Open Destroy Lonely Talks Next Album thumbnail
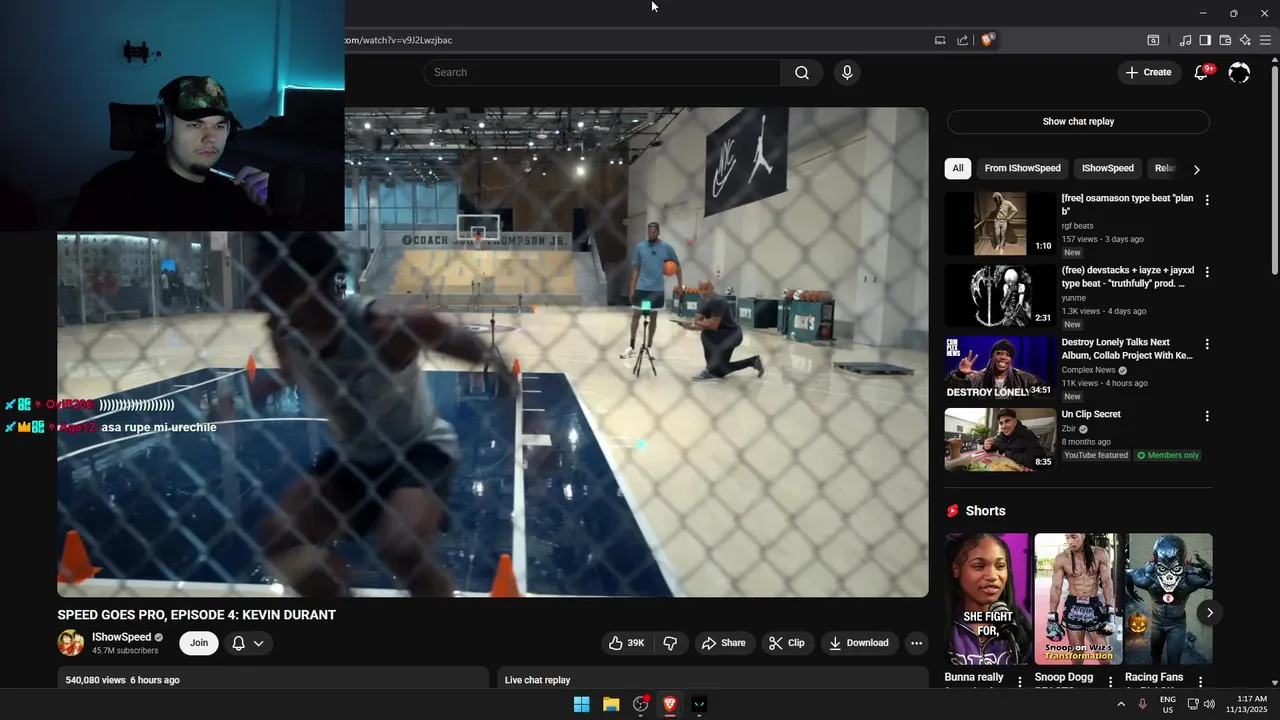The height and width of the screenshot is (720, 1280). click(1000, 368)
